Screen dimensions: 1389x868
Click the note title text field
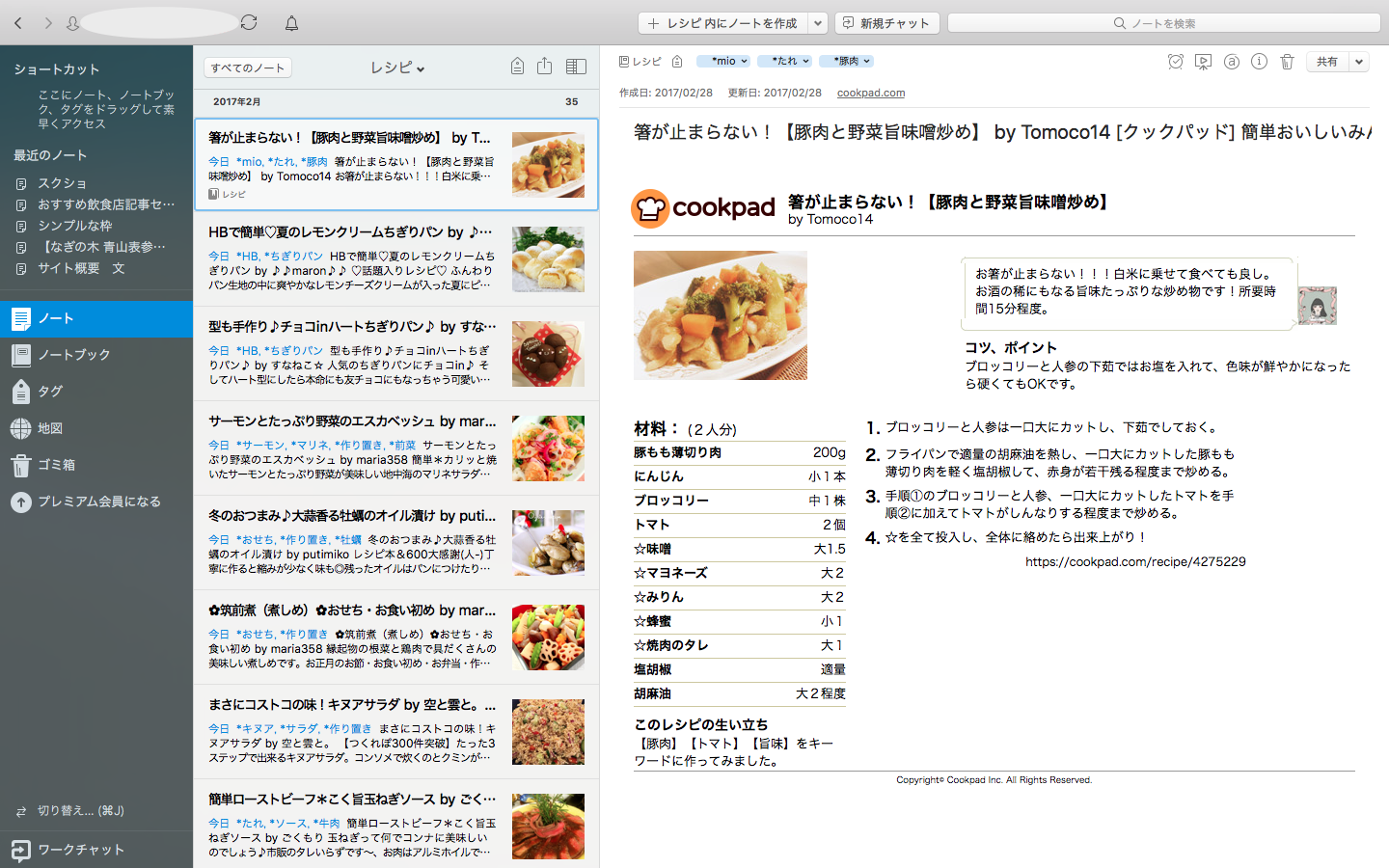[1001, 132]
